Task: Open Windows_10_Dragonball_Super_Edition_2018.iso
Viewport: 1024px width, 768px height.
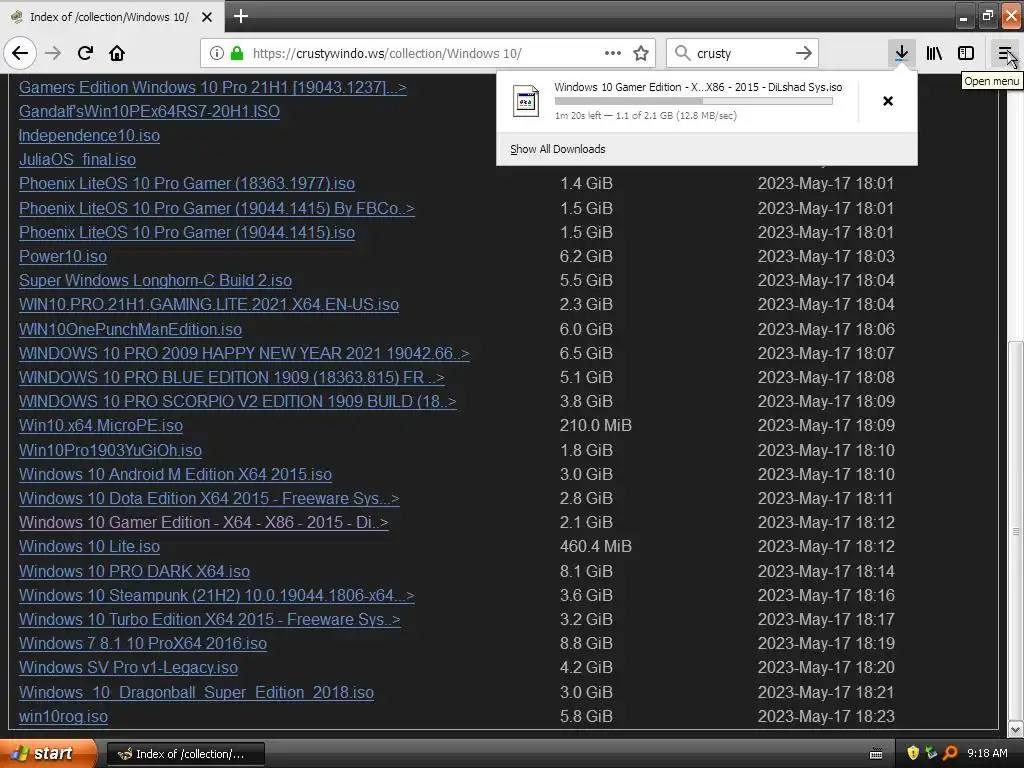Action: click(197, 693)
